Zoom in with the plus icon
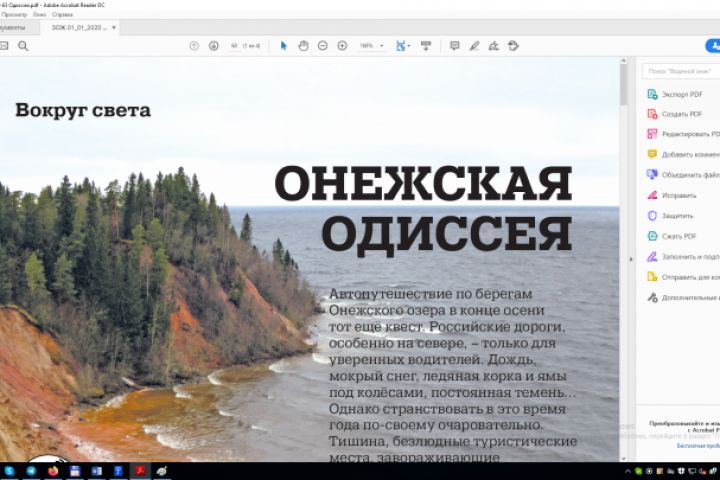 [342, 46]
